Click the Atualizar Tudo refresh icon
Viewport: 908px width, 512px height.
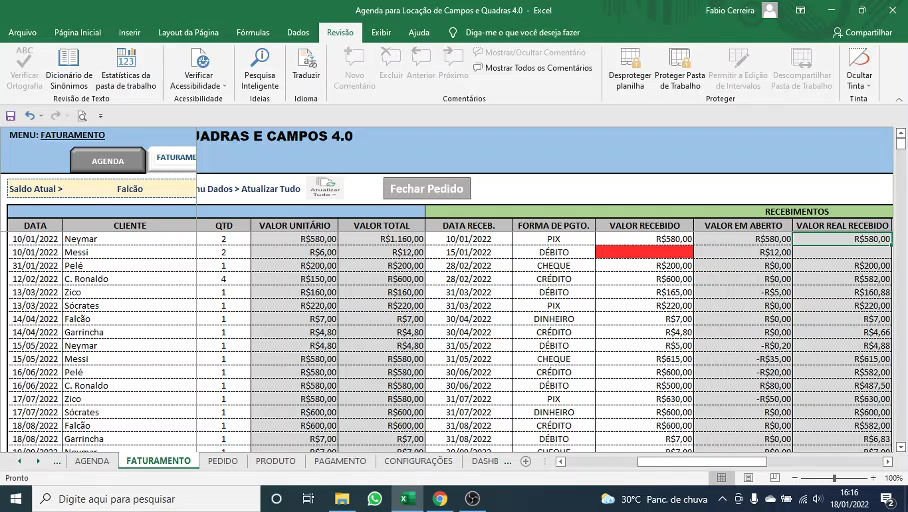coord(325,188)
